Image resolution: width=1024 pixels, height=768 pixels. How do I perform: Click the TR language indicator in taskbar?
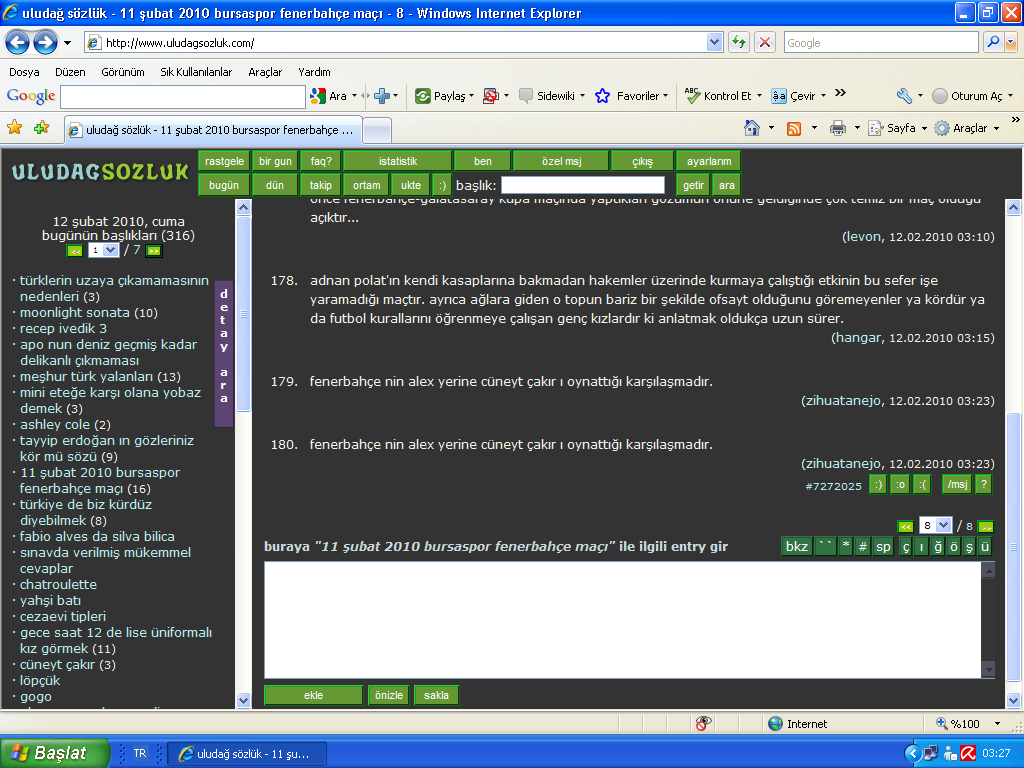(140, 754)
